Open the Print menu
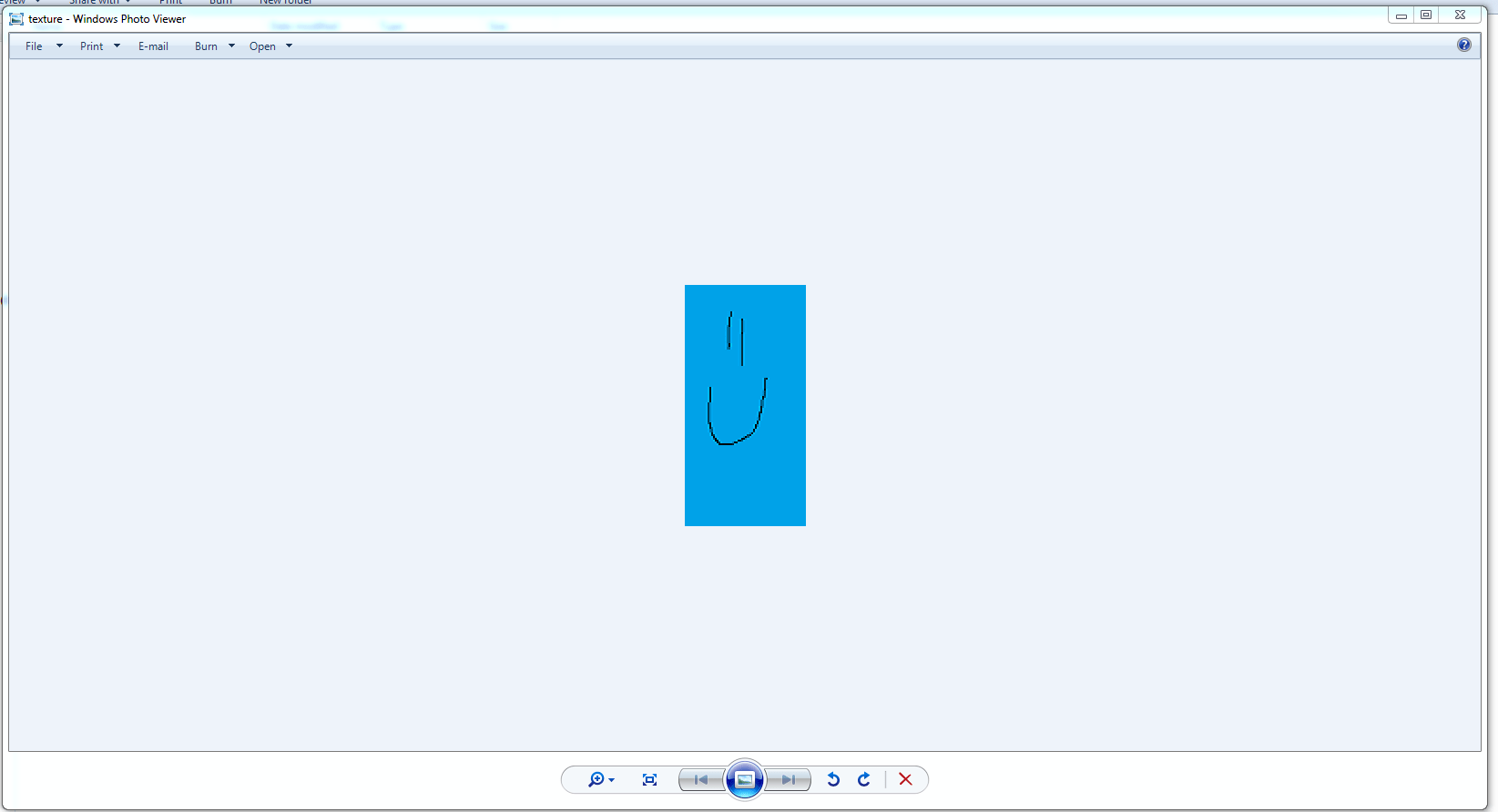The width and height of the screenshot is (1498, 812). click(x=91, y=46)
